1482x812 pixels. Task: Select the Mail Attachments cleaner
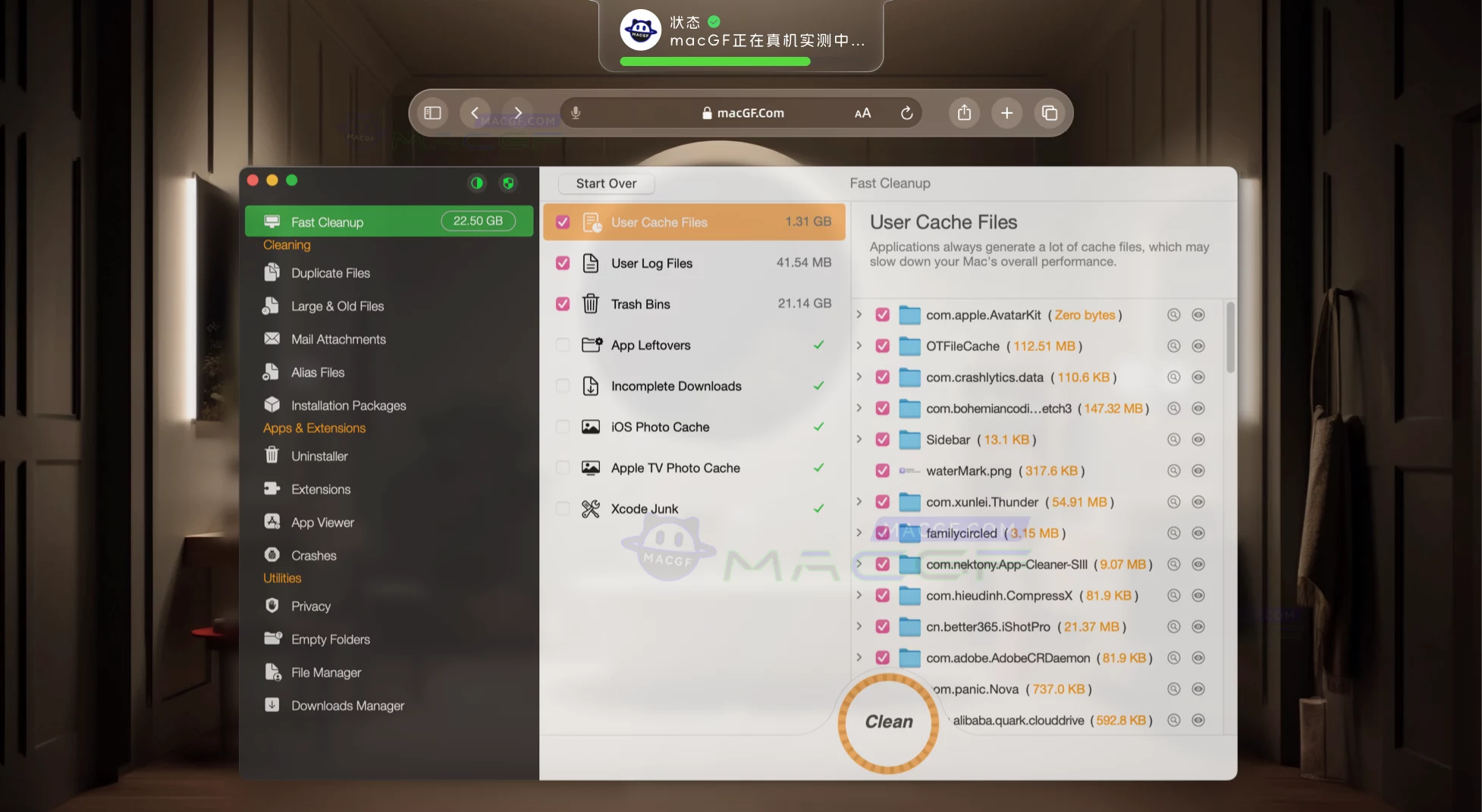tap(338, 339)
